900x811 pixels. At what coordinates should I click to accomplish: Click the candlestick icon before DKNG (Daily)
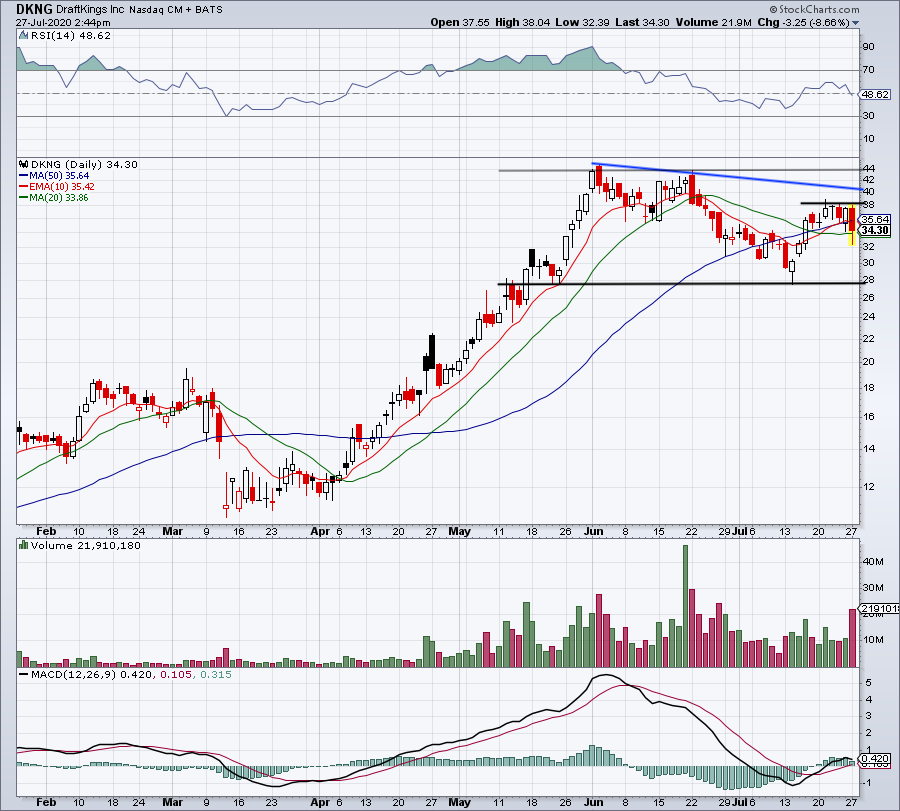pos(24,164)
